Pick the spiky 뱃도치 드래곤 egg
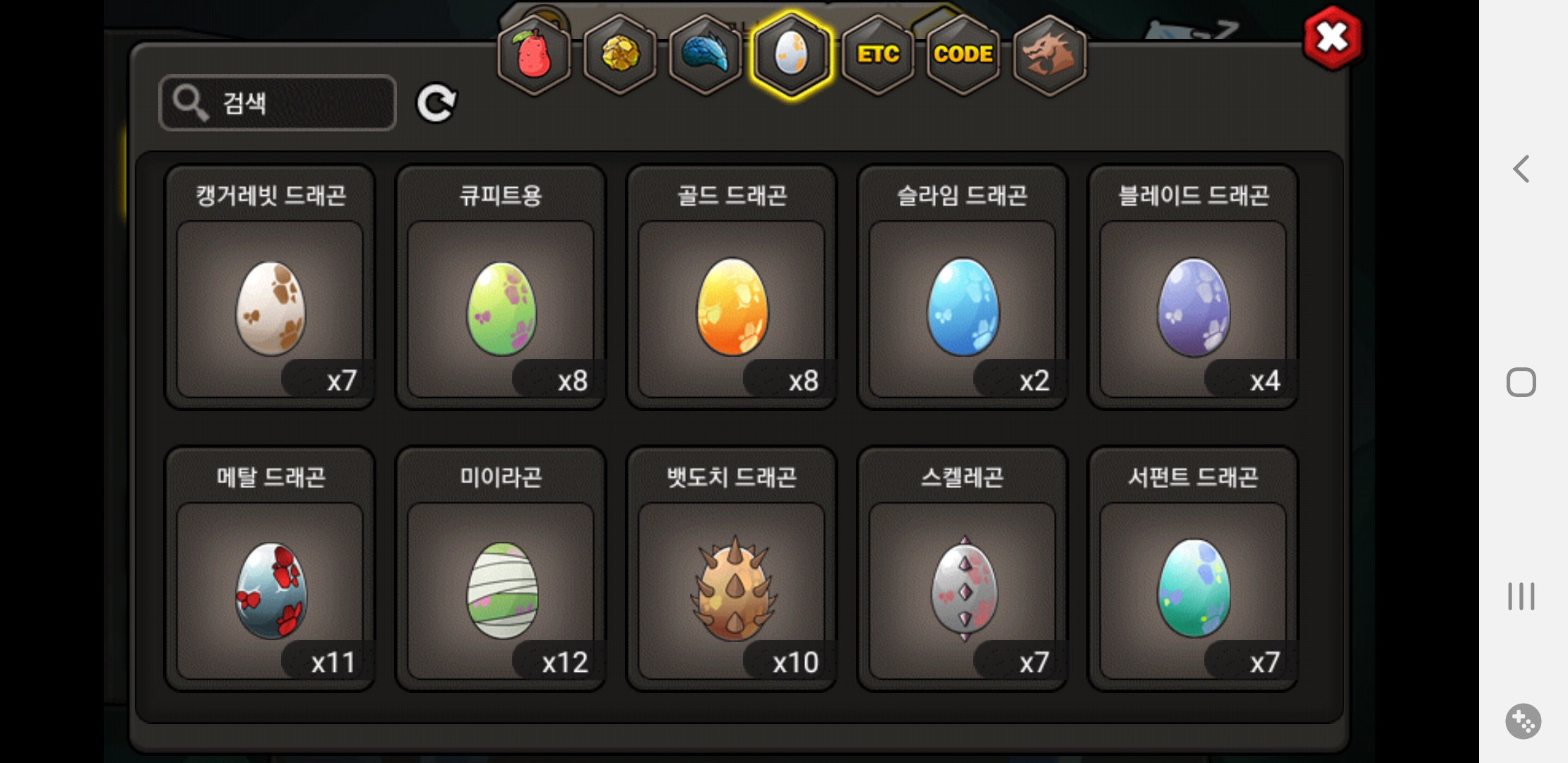This screenshot has width=1568, height=763. tap(732, 569)
